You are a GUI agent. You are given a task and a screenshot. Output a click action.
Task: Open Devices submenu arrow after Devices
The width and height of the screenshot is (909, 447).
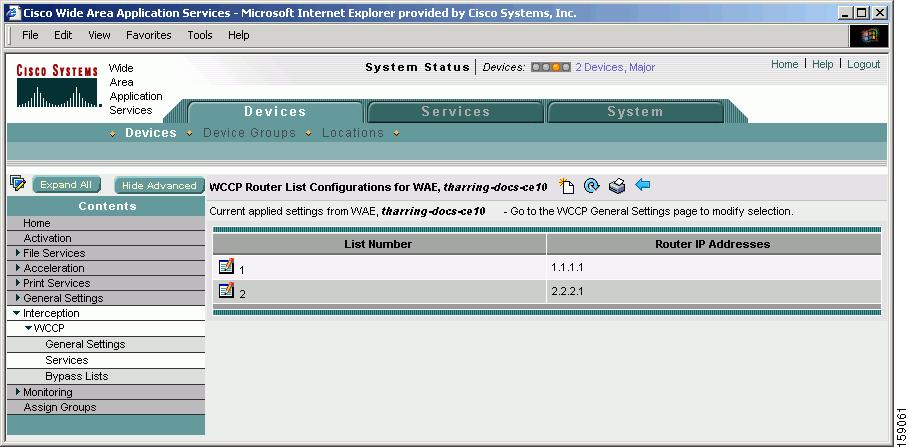pyautogui.click(x=190, y=133)
